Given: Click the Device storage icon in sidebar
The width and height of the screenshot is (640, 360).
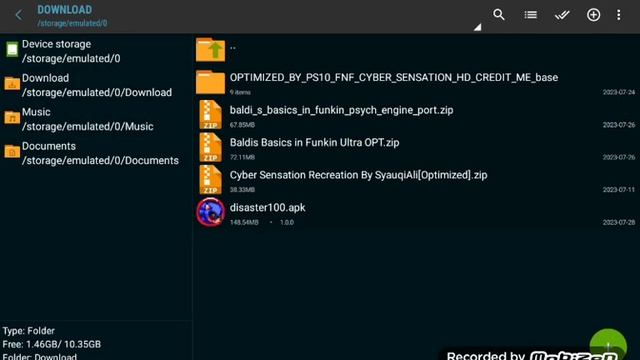Looking at the screenshot, I should (x=12, y=50).
